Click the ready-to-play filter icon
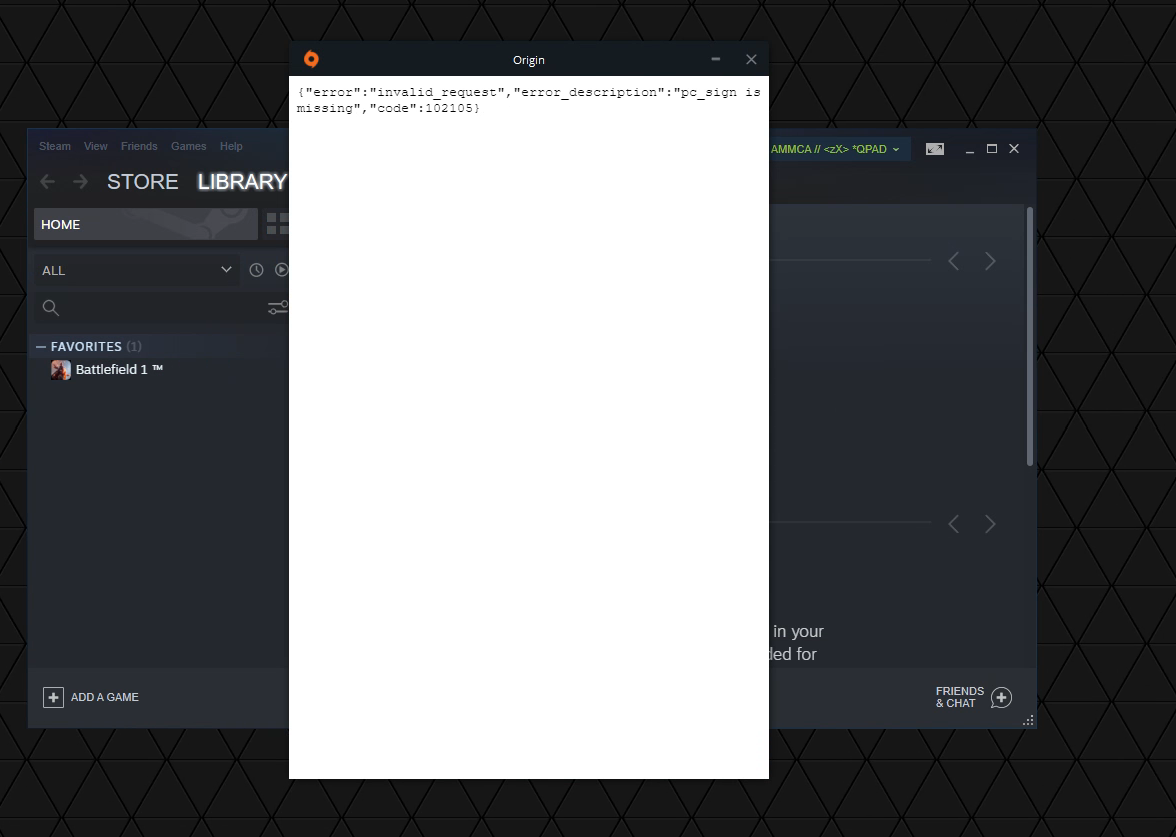The height and width of the screenshot is (837, 1176). coord(281,270)
